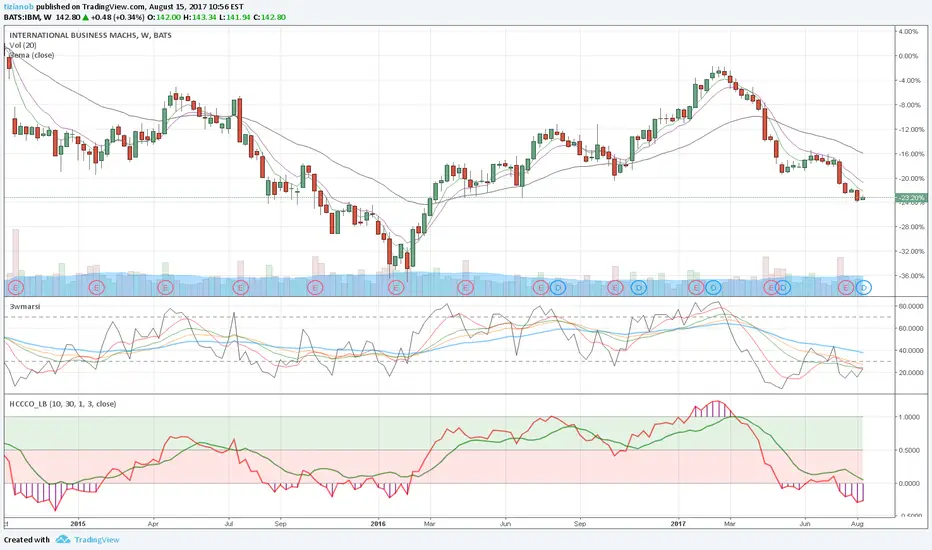The width and height of the screenshot is (932, 550).
Task: Click the O:142.00 open price value
Action: pyautogui.click(x=164, y=17)
